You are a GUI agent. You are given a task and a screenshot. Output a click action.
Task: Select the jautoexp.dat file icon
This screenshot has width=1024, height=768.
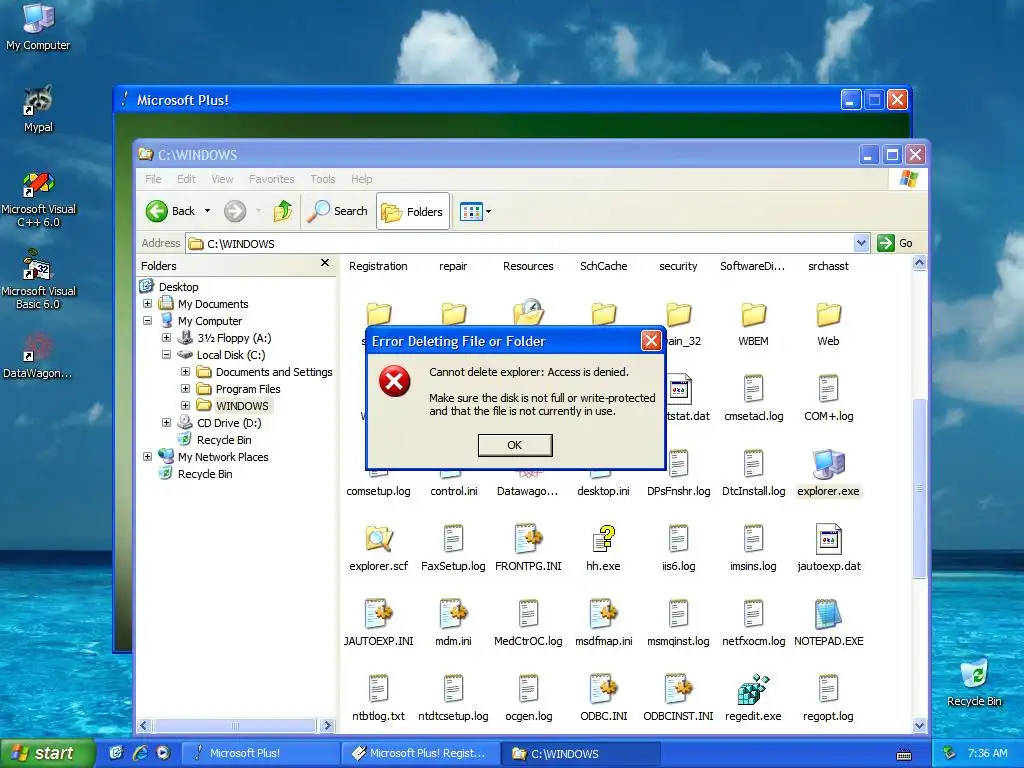click(828, 539)
